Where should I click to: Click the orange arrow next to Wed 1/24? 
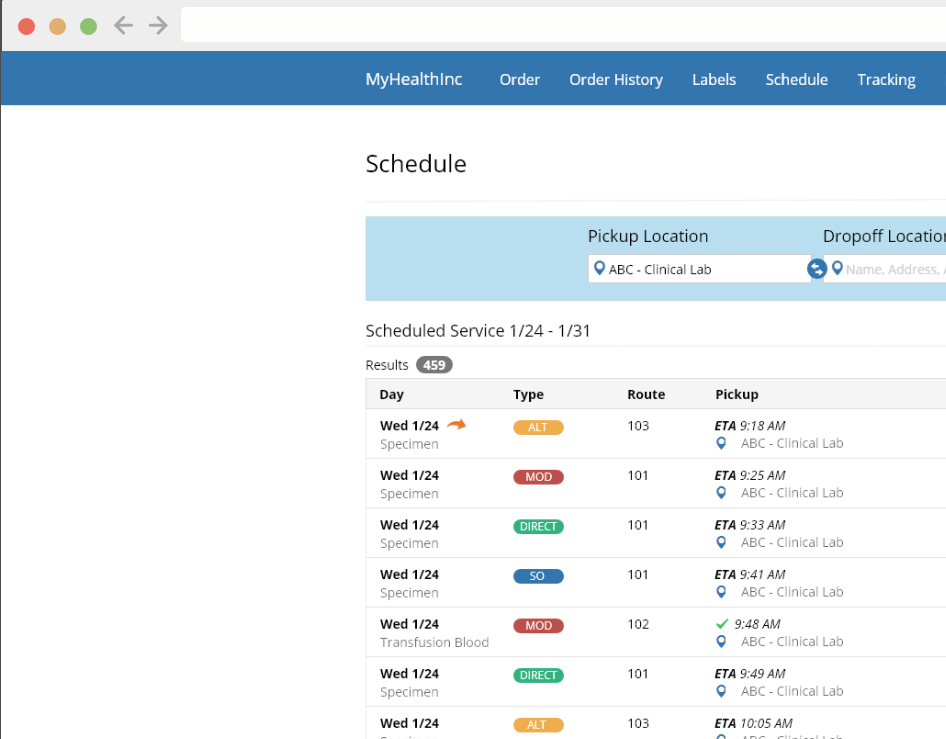456,425
